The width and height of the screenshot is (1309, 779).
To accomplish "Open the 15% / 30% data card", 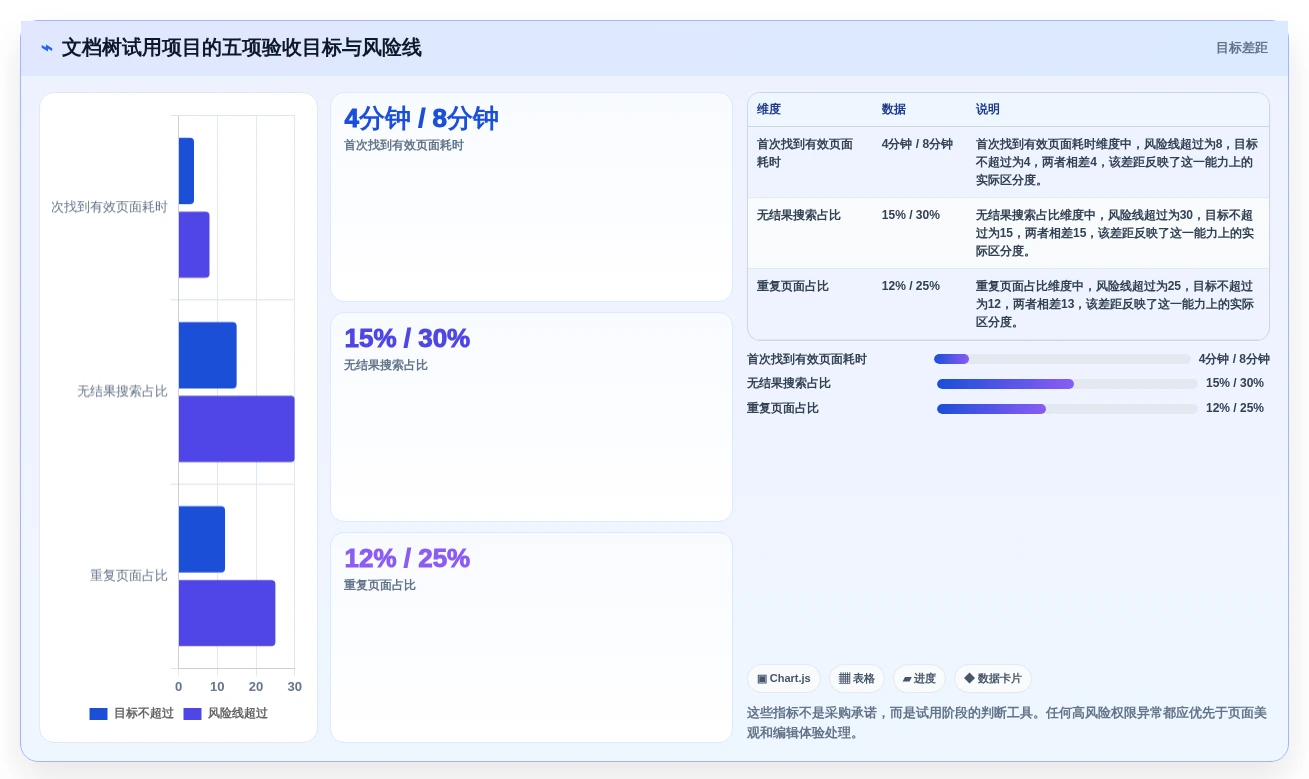I will pos(531,417).
